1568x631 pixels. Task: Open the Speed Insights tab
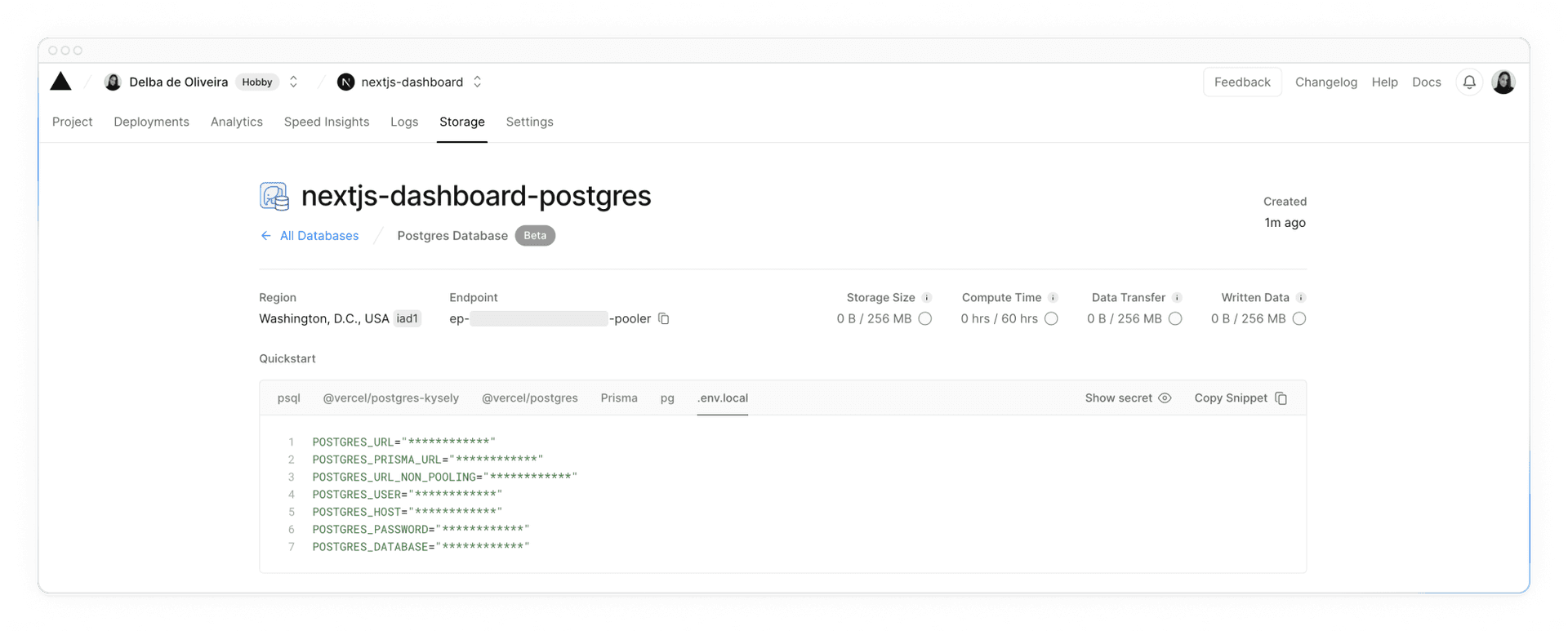pyautogui.click(x=327, y=122)
